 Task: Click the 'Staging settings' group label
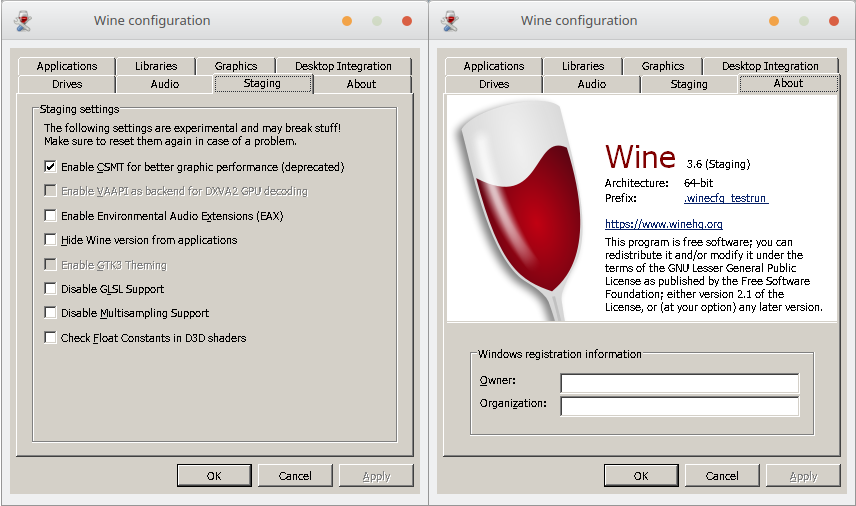point(79,109)
